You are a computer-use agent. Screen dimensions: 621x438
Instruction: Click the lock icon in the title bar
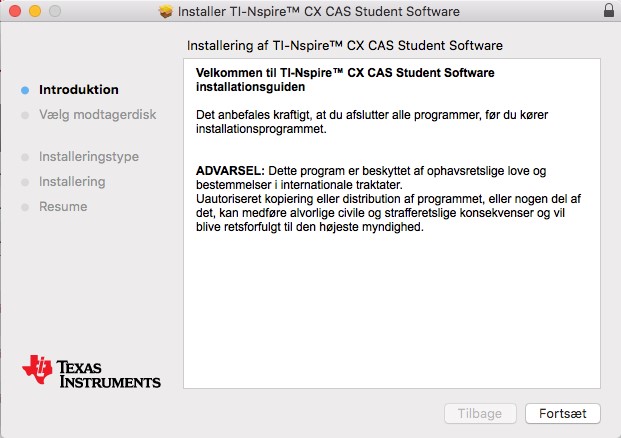609,10
